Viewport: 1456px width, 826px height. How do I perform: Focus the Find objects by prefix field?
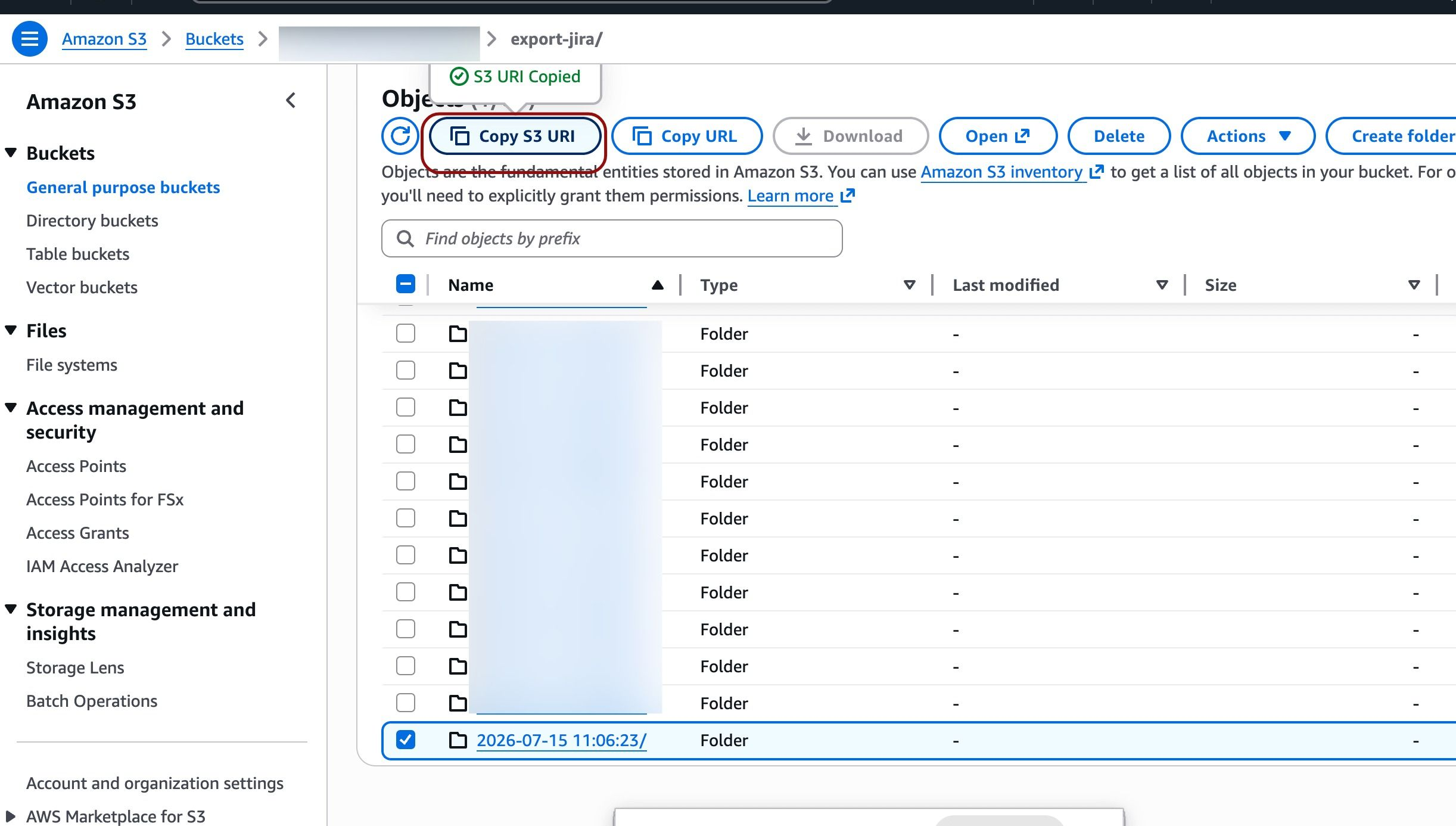point(612,238)
